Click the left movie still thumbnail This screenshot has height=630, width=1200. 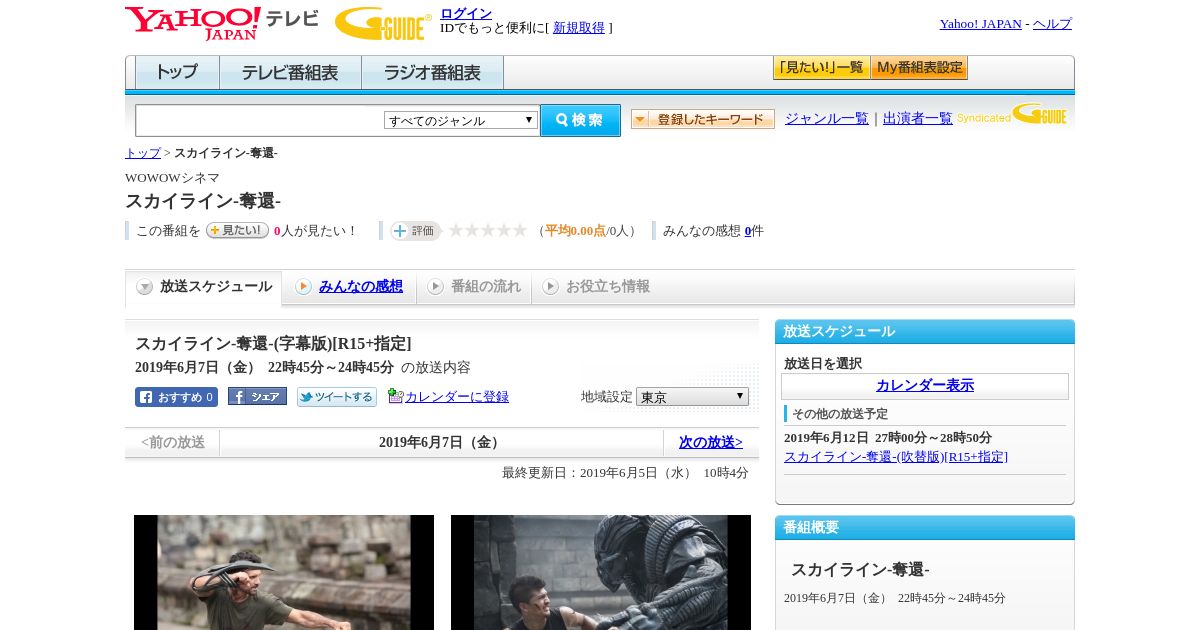click(284, 572)
